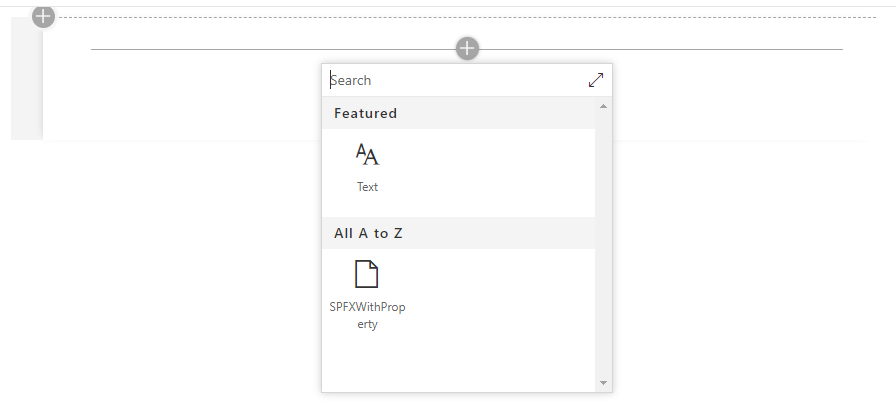The width and height of the screenshot is (896, 416).
Task: Click the dashed section divider line
Action: click(x=466, y=17)
